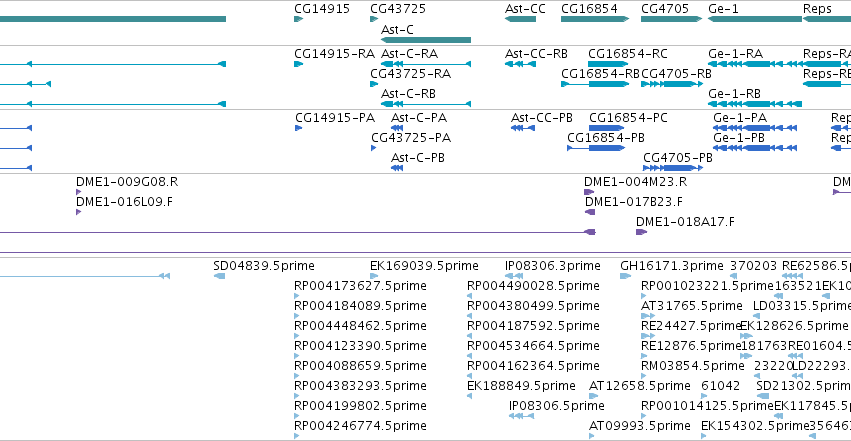Click EST feature 61042
The image size is (851, 441).
(x=721, y=386)
